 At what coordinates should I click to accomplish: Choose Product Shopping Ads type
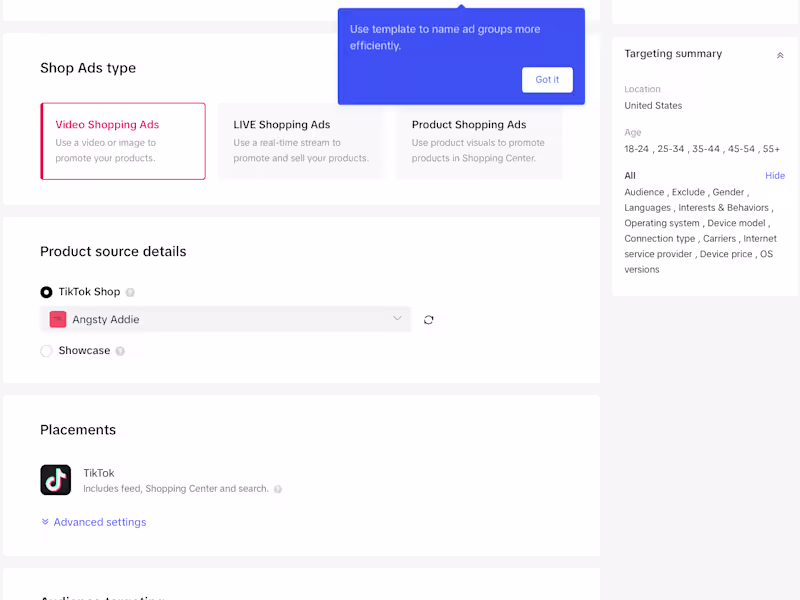(x=479, y=141)
